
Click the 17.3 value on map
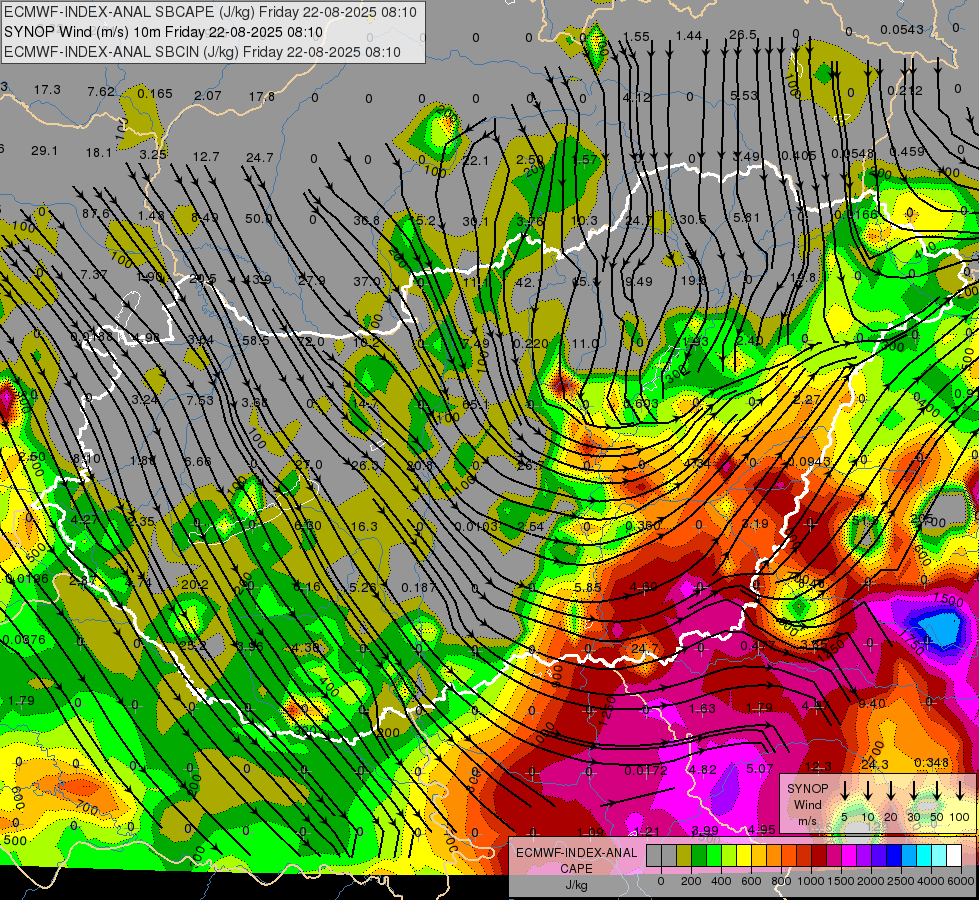[x=47, y=90]
